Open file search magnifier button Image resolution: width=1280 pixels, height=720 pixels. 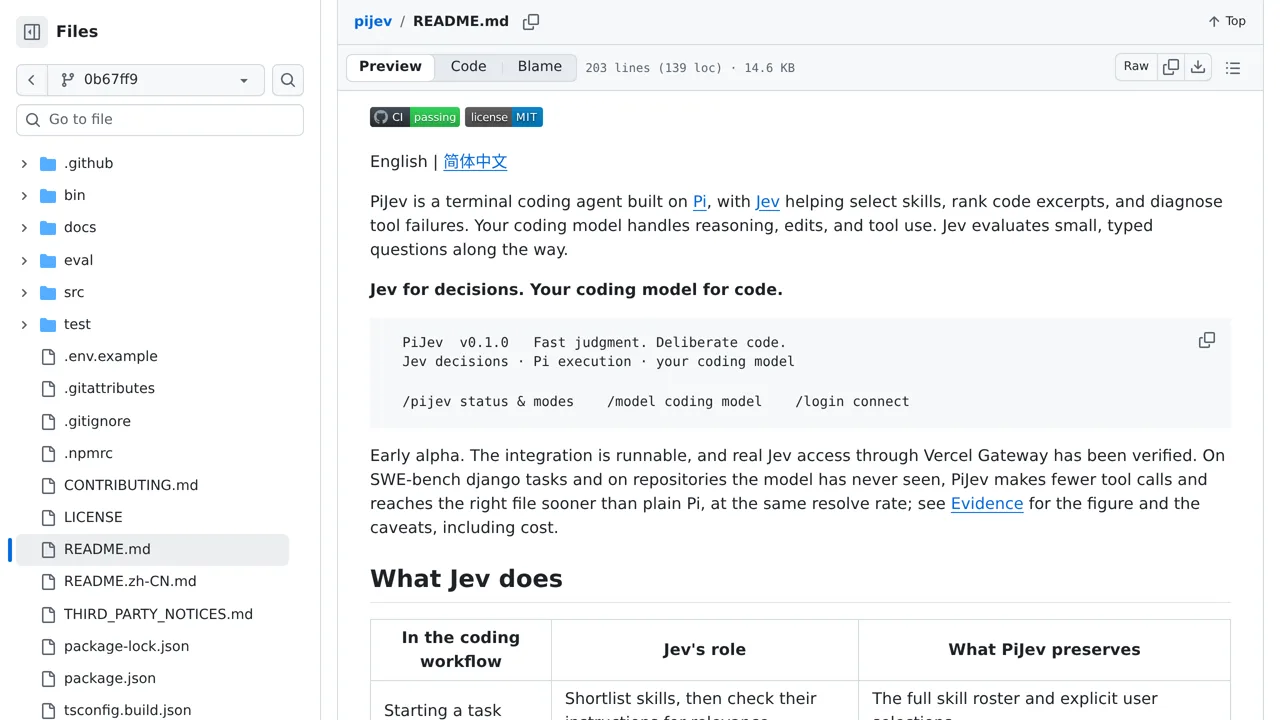point(288,80)
